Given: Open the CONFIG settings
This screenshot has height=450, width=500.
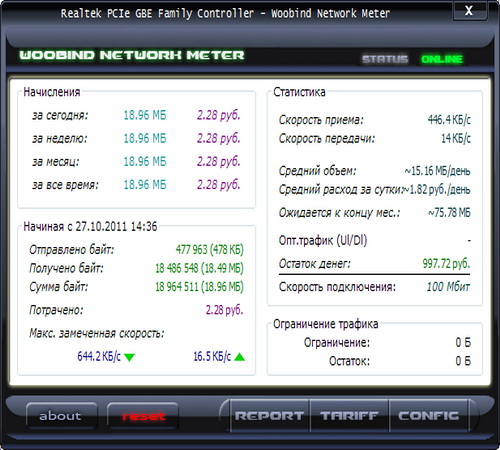Looking at the screenshot, I should (x=429, y=415).
